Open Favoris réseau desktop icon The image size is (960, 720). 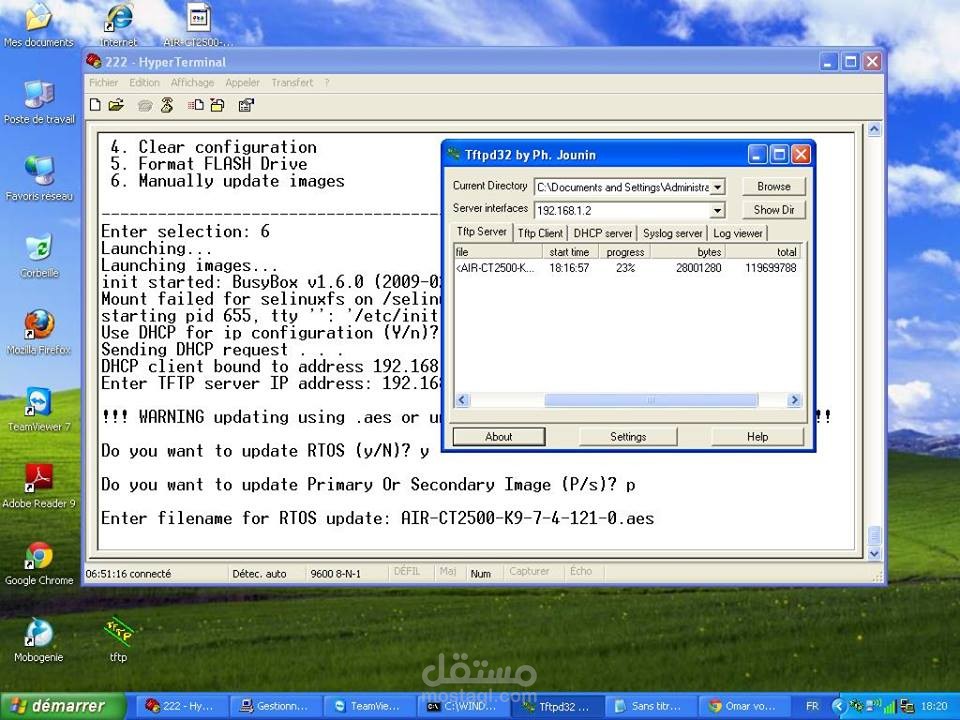click(x=39, y=179)
